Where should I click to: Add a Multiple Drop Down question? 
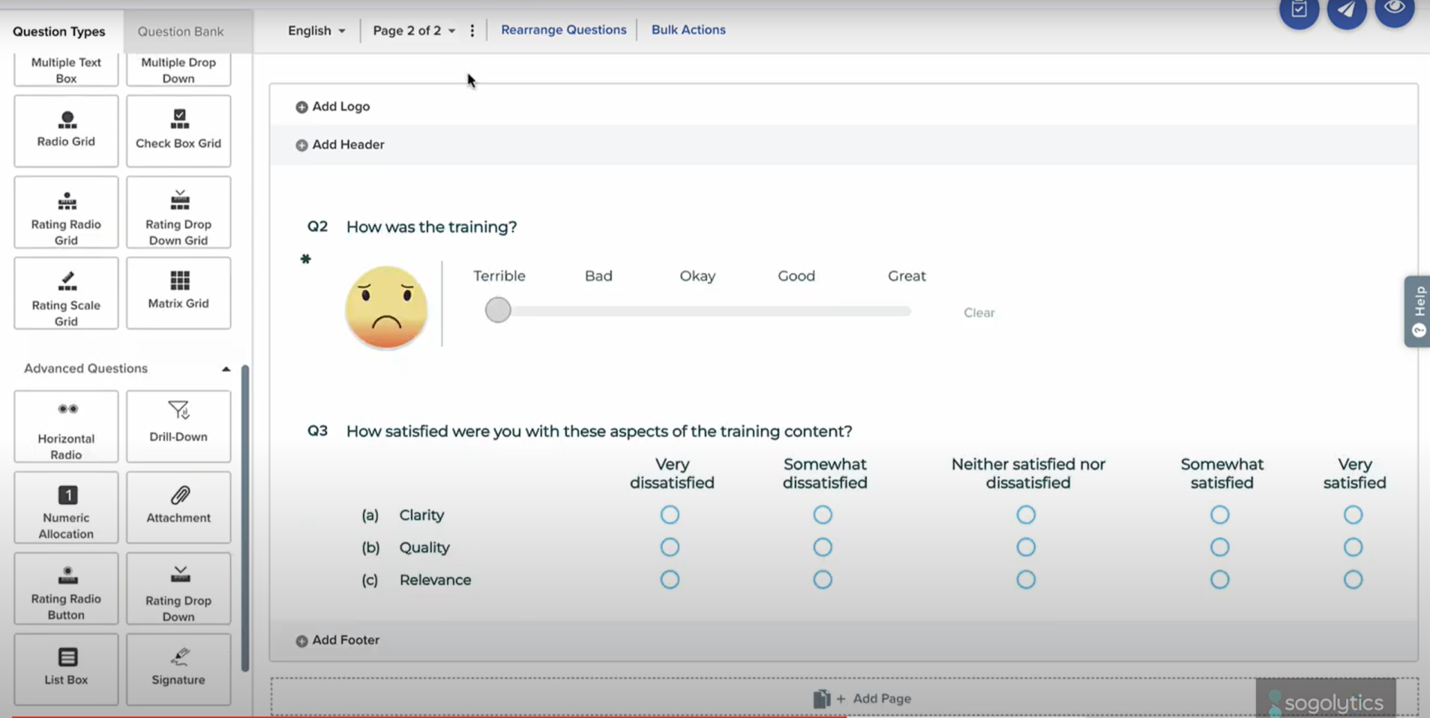(x=178, y=69)
